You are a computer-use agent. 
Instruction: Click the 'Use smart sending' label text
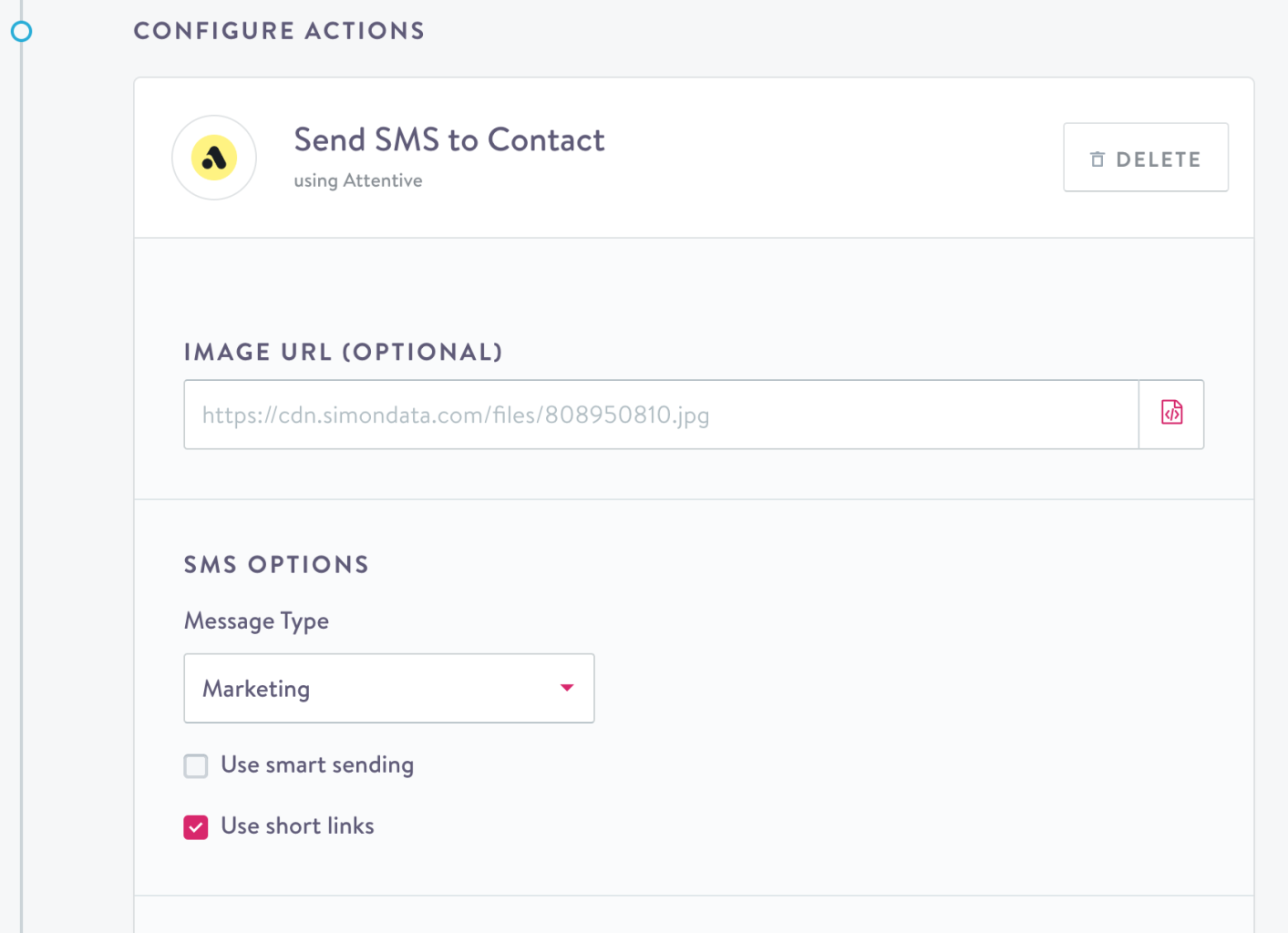coord(317,765)
